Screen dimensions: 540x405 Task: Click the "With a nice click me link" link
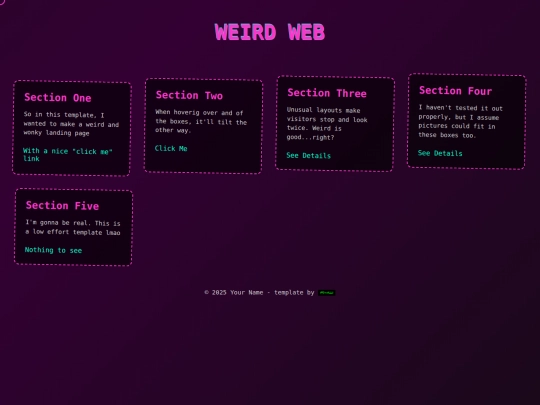(x=68, y=155)
